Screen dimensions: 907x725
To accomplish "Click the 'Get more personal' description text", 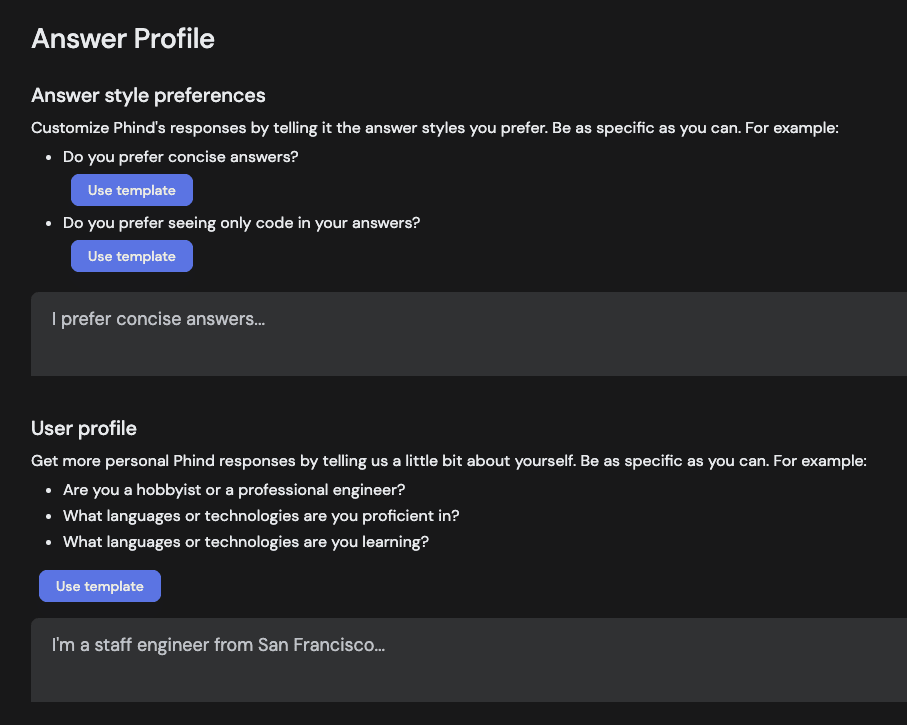I will click(448, 461).
